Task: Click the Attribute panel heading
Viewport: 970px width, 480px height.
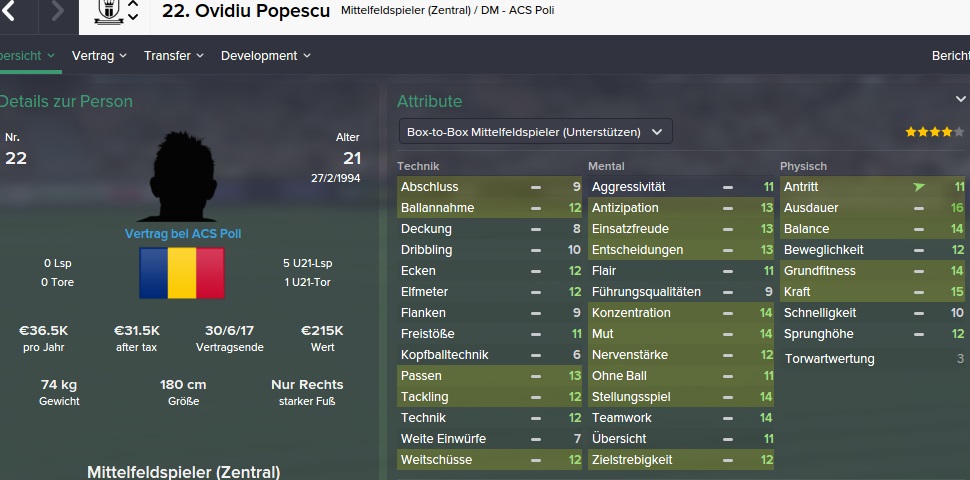Action: click(x=429, y=101)
